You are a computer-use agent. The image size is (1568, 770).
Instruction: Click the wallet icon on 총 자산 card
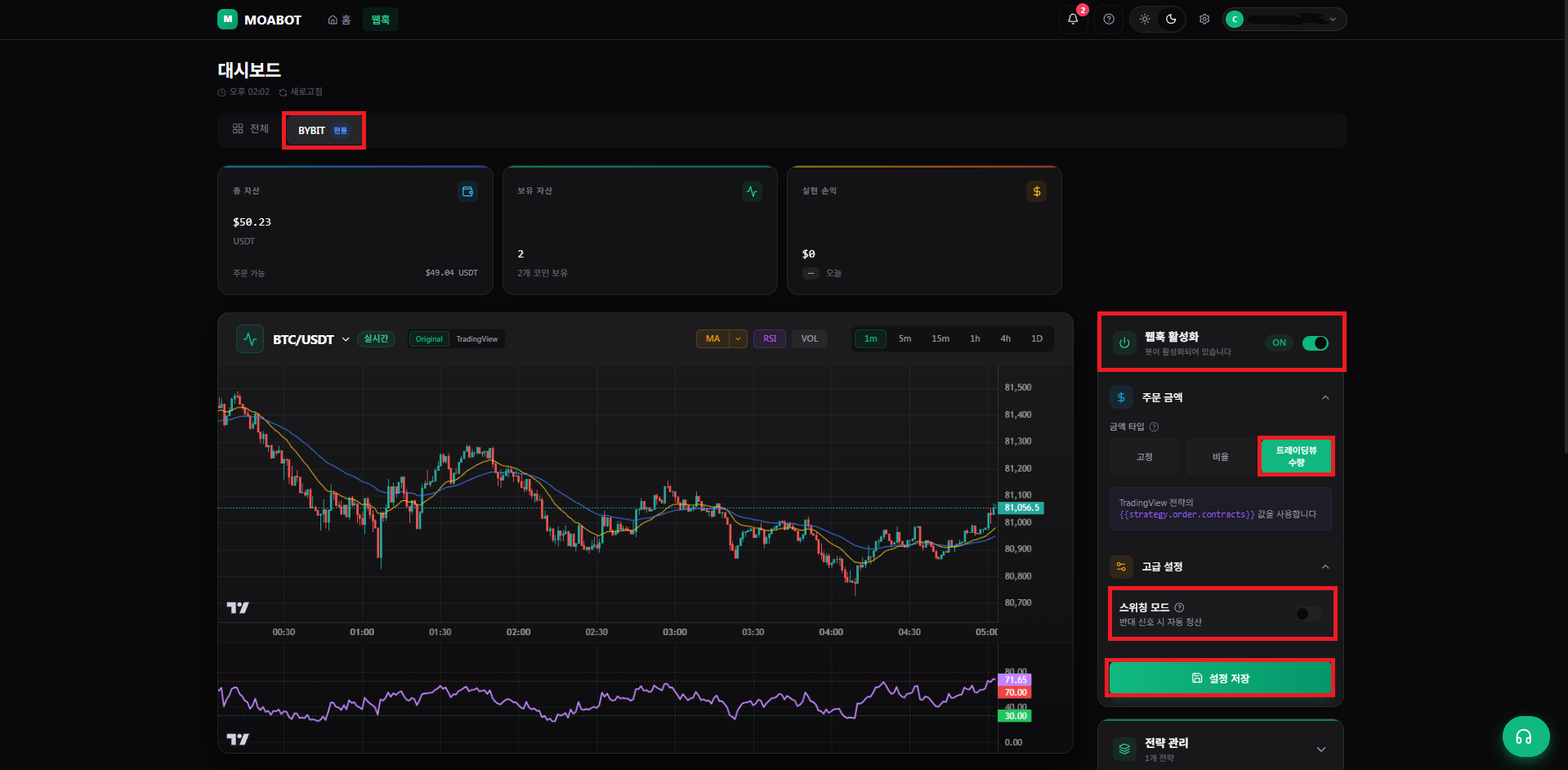tap(467, 191)
